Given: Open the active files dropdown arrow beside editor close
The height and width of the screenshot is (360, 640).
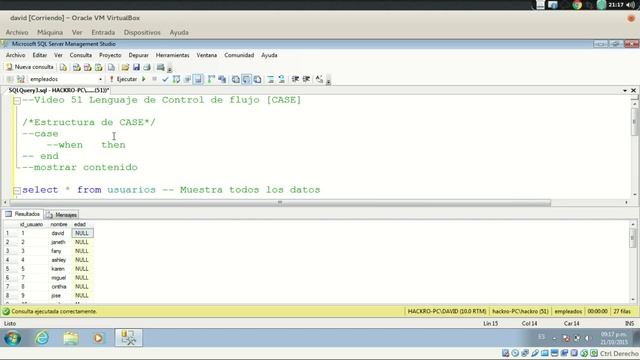Looking at the screenshot, I should pos(625,91).
